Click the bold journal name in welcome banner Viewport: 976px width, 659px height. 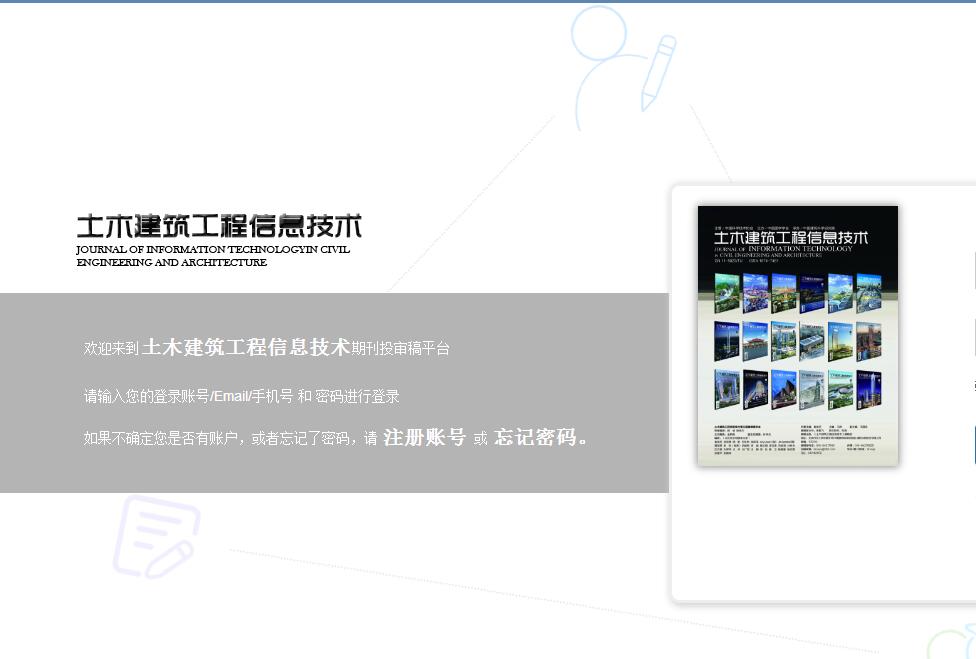[x=246, y=348]
